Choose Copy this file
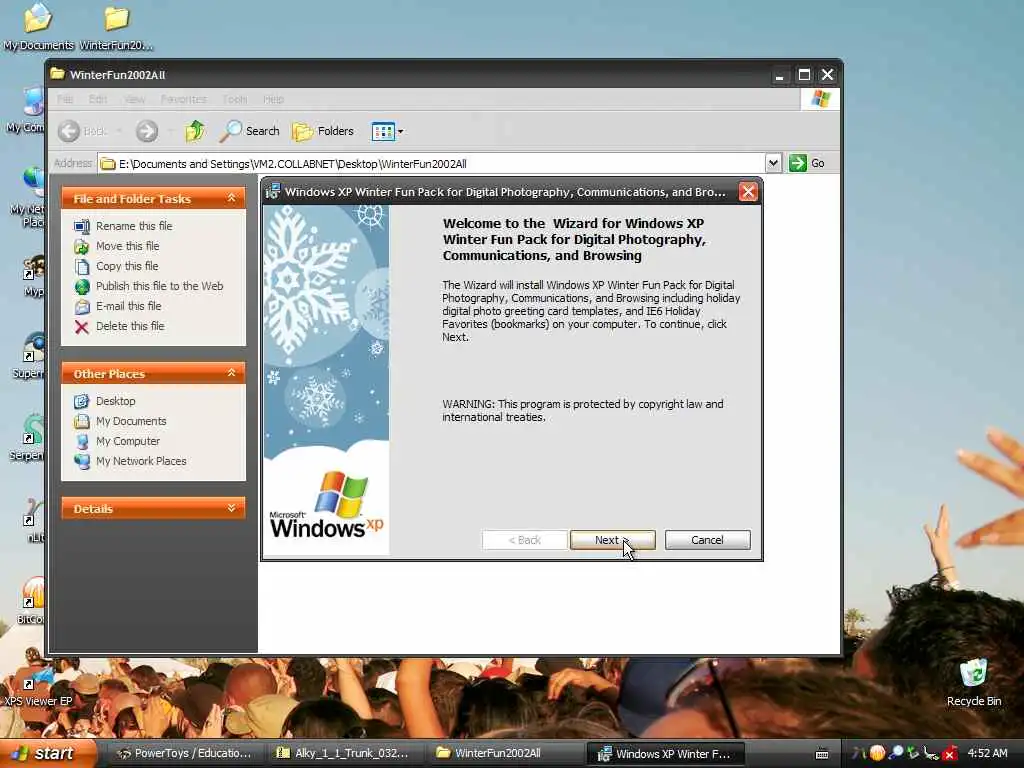Image resolution: width=1024 pixels, height=768 pixels. (127, 266)
